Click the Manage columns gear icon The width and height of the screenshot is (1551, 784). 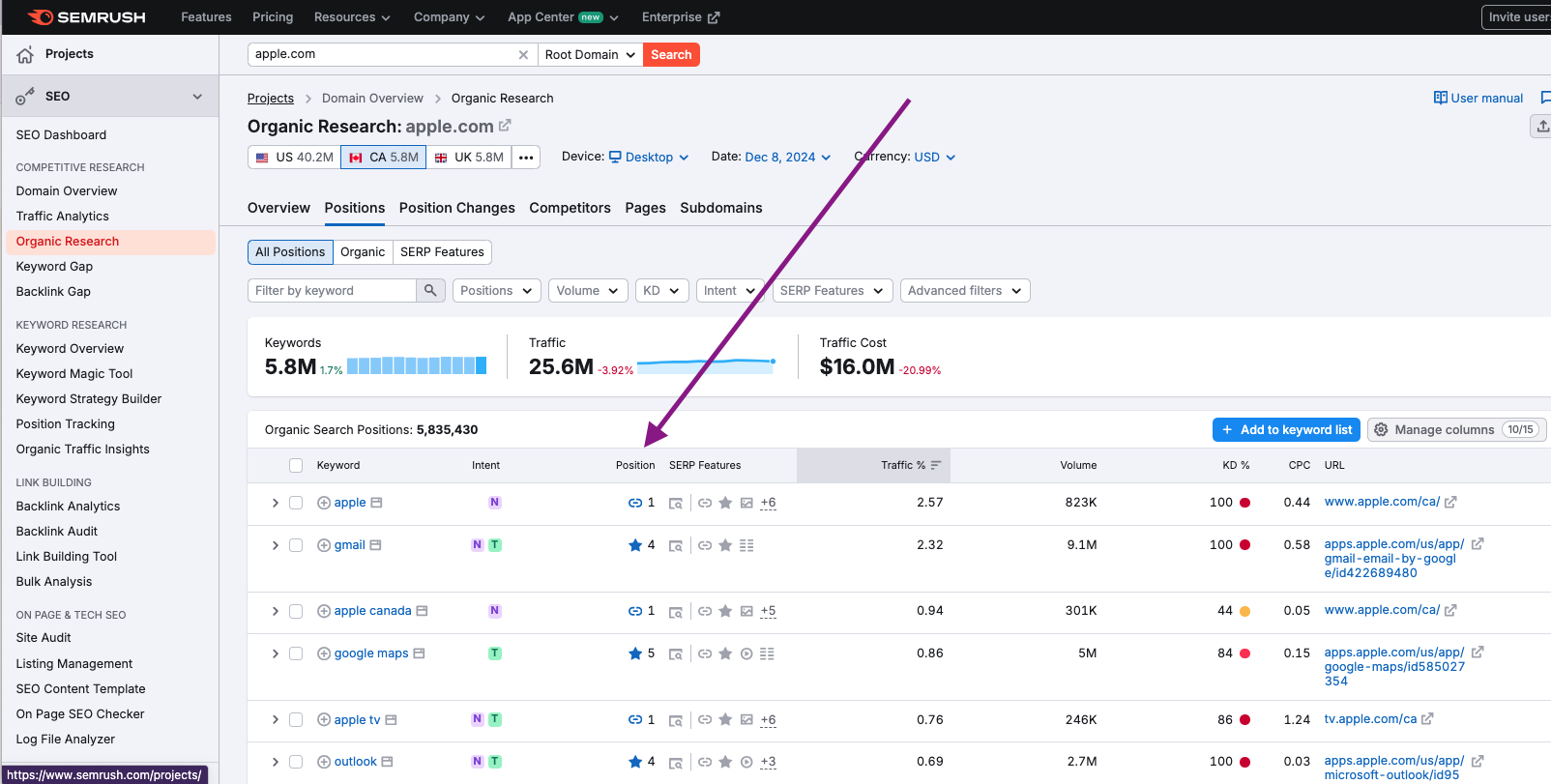1382,429
